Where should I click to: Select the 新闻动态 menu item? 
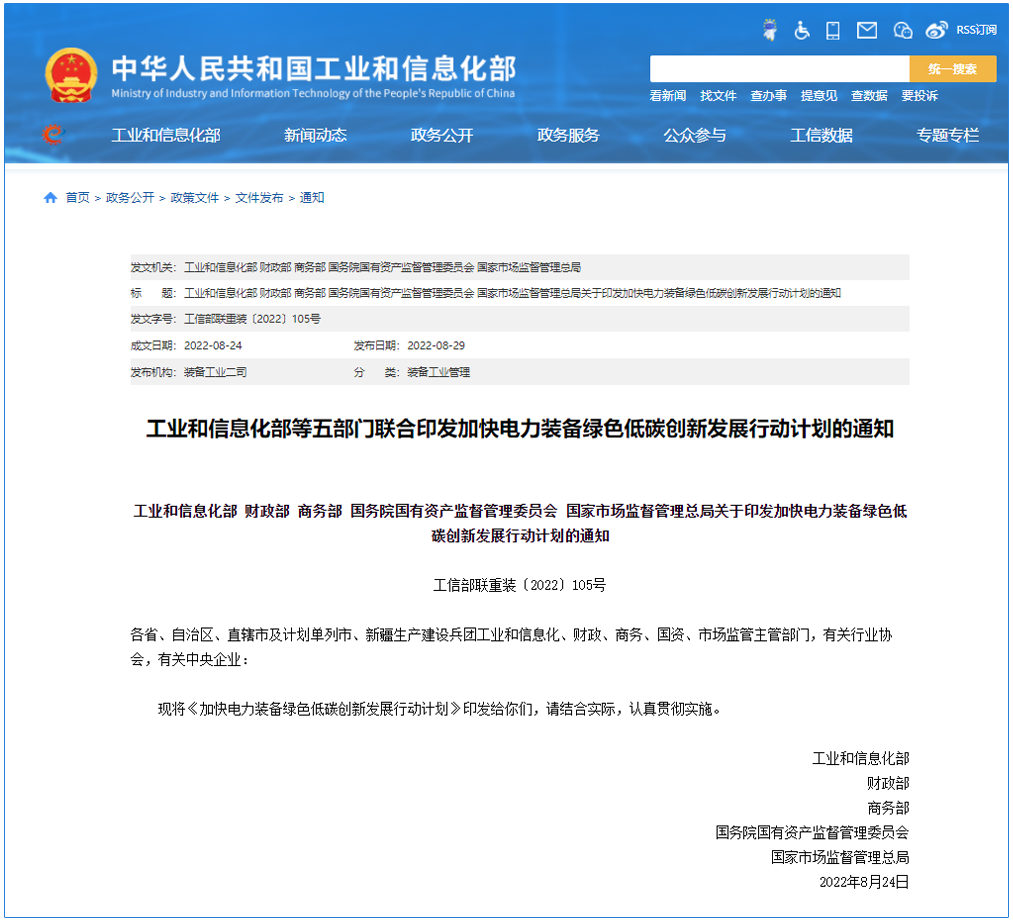pos(316,135)
